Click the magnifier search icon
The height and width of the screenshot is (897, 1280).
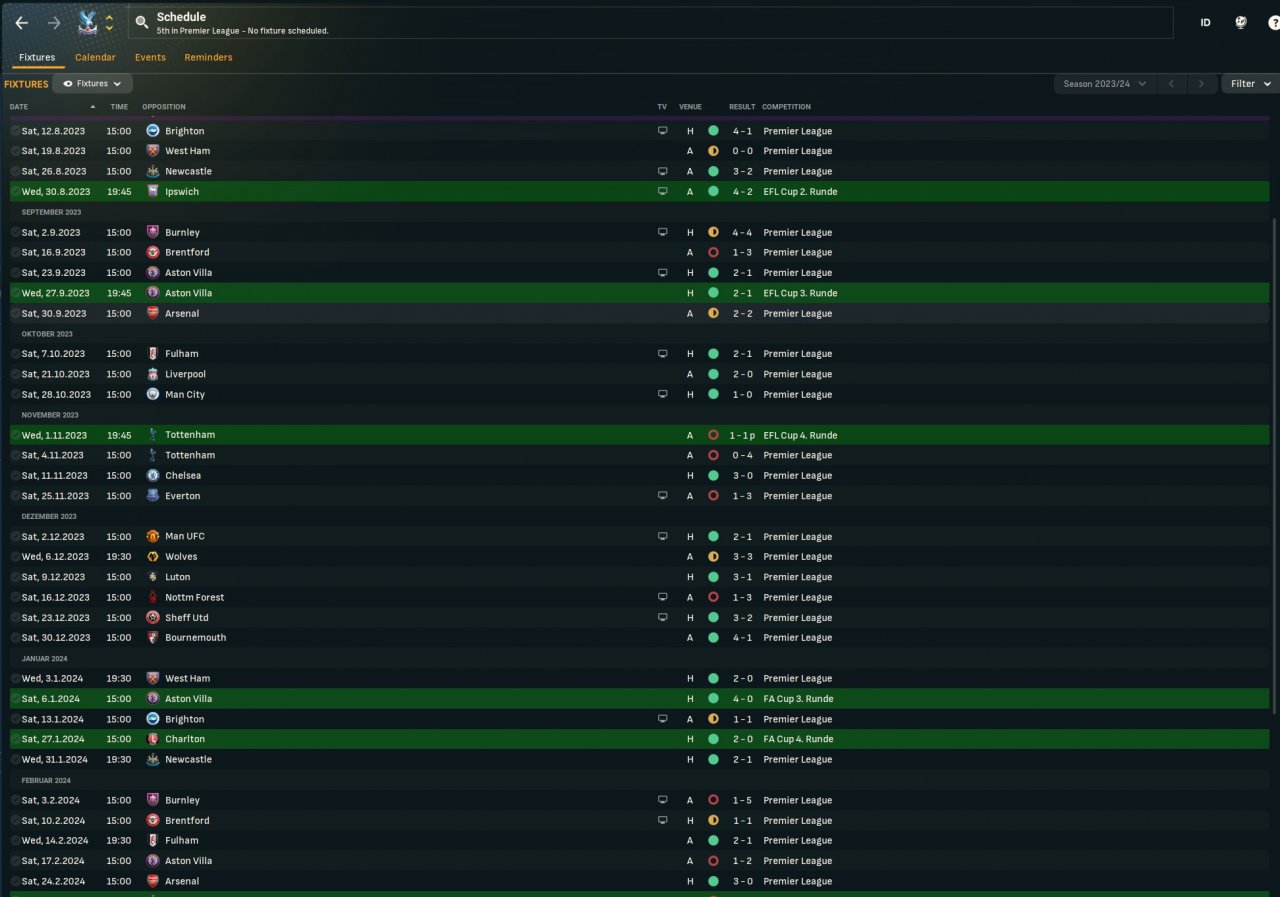pyautogui.click(x=142, y=22)
